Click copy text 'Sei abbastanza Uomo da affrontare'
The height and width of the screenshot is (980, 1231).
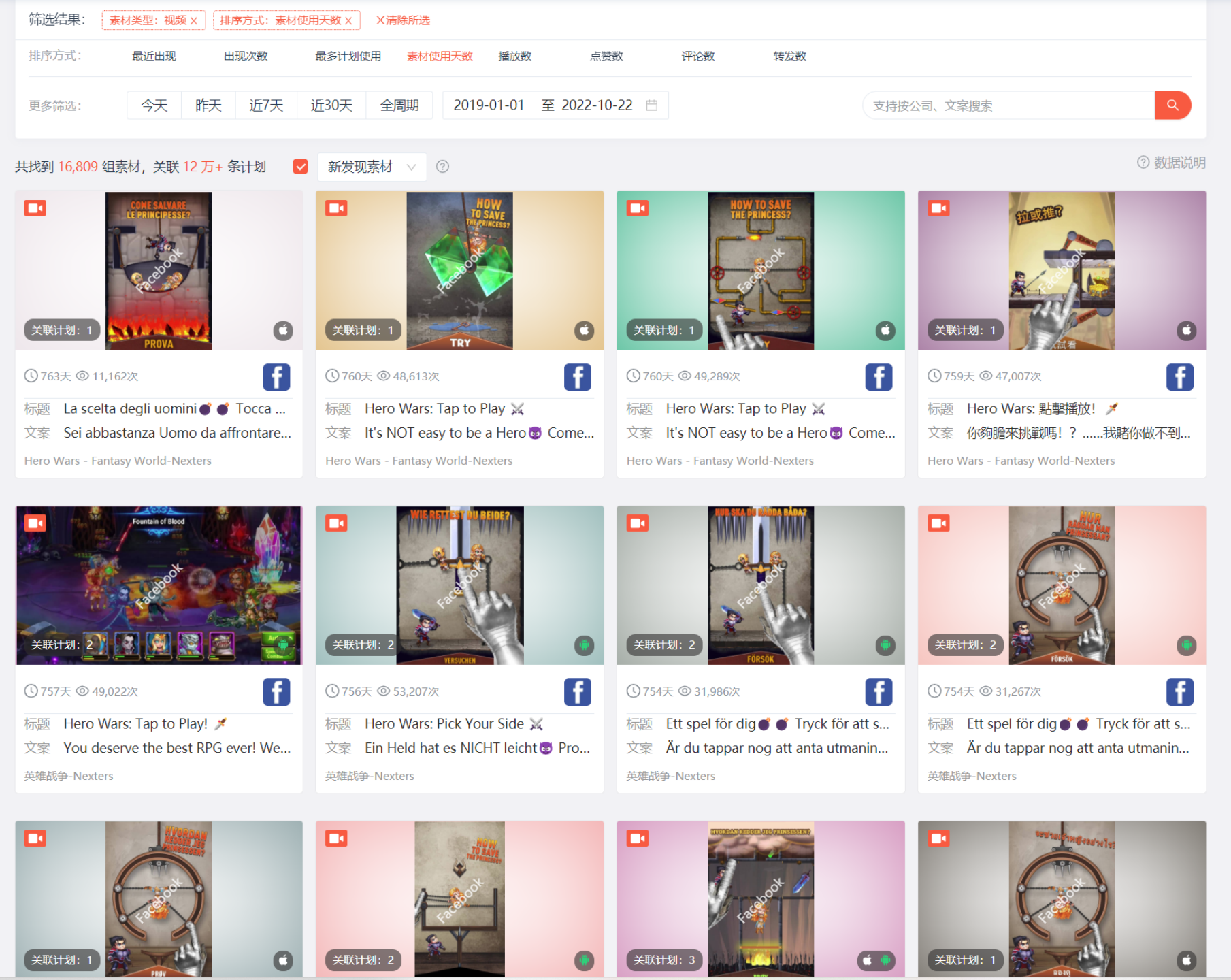pos(177,433)
